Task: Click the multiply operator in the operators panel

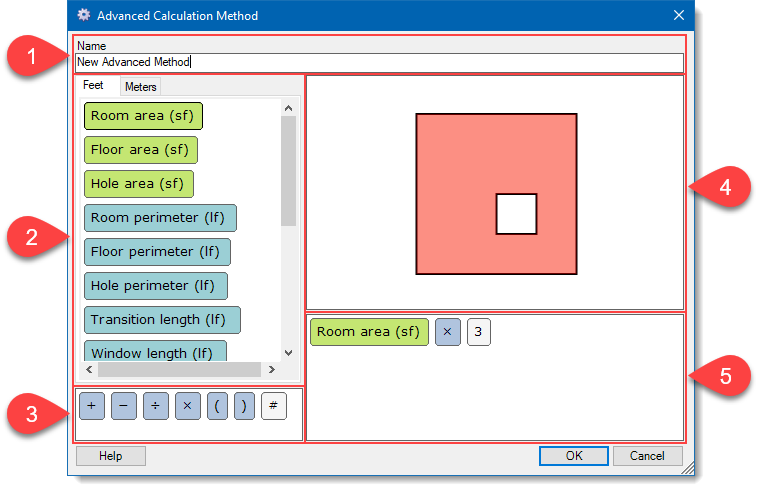Action: click(188, 406)
